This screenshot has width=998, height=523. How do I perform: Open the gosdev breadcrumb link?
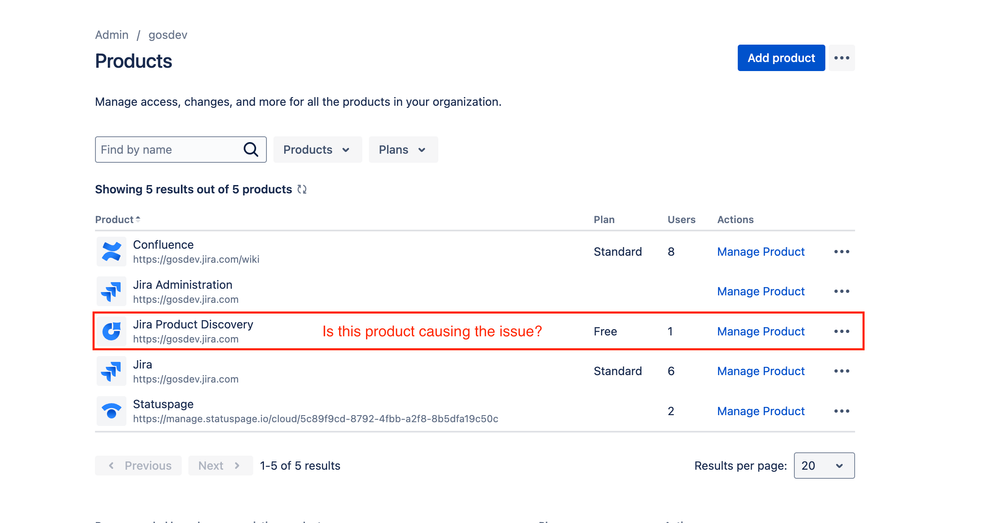pyautogui.click(x=168, y=35)
